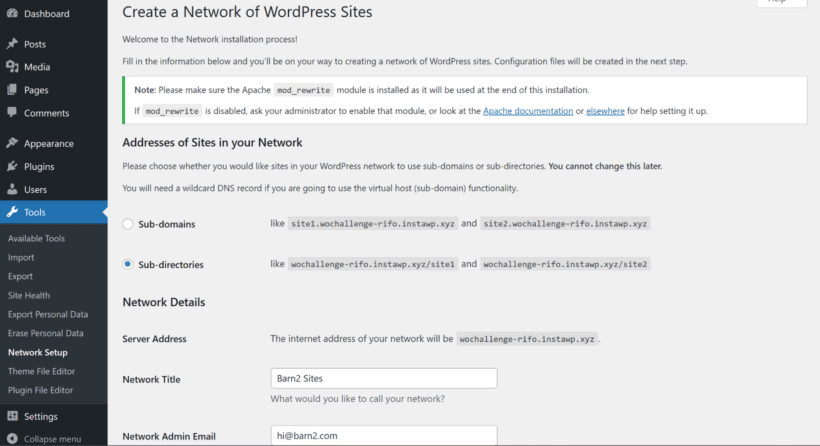Click the Dashboard gauge icon

pyautogui.click(x=12, y=13)
